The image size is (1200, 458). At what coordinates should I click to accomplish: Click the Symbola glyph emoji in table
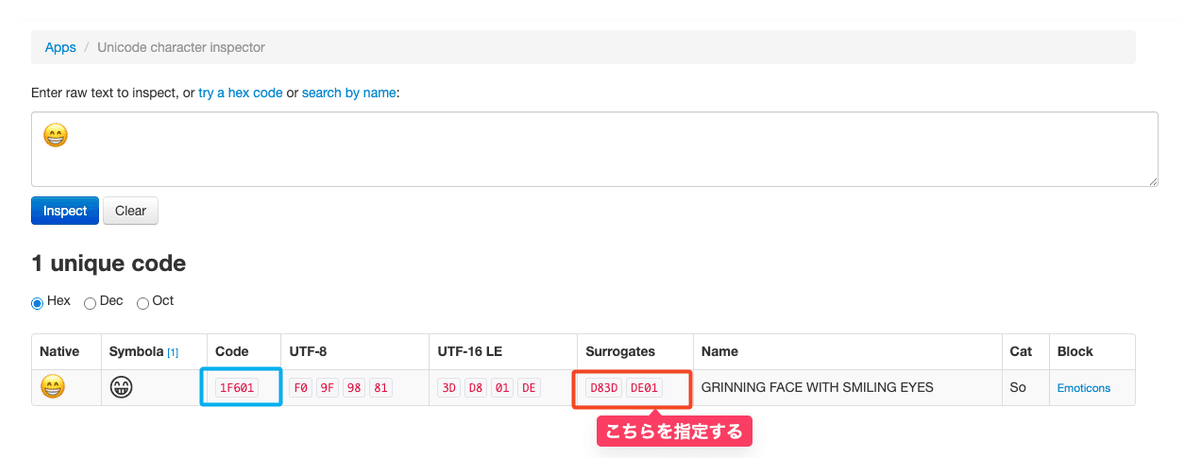(x=122, y=387)
